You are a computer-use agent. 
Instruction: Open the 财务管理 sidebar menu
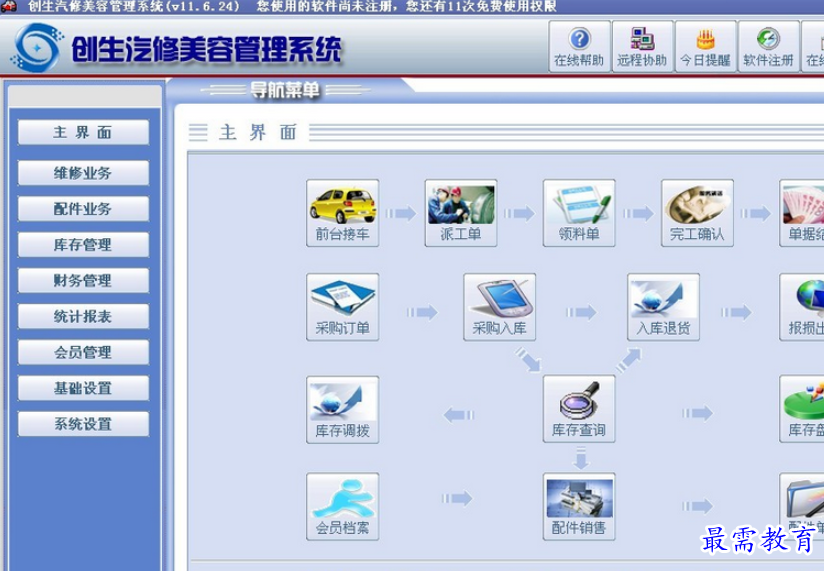(x=83, y=280)
